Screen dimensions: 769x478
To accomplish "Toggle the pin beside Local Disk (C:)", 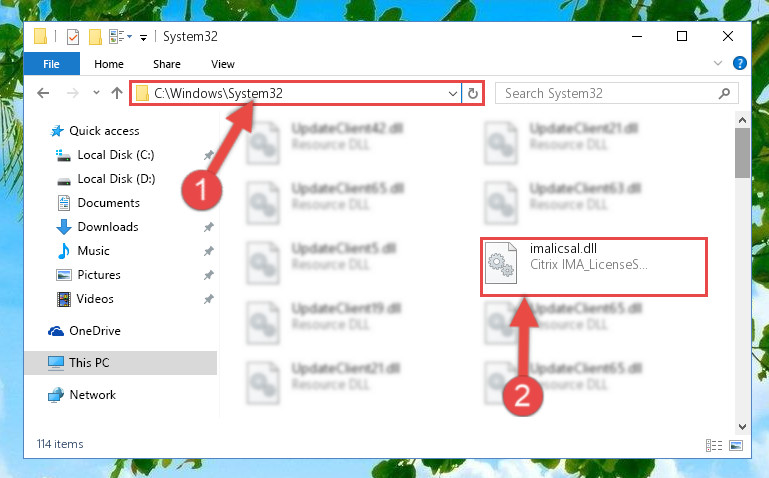I will pyautogui.click(x=209, y=155).
